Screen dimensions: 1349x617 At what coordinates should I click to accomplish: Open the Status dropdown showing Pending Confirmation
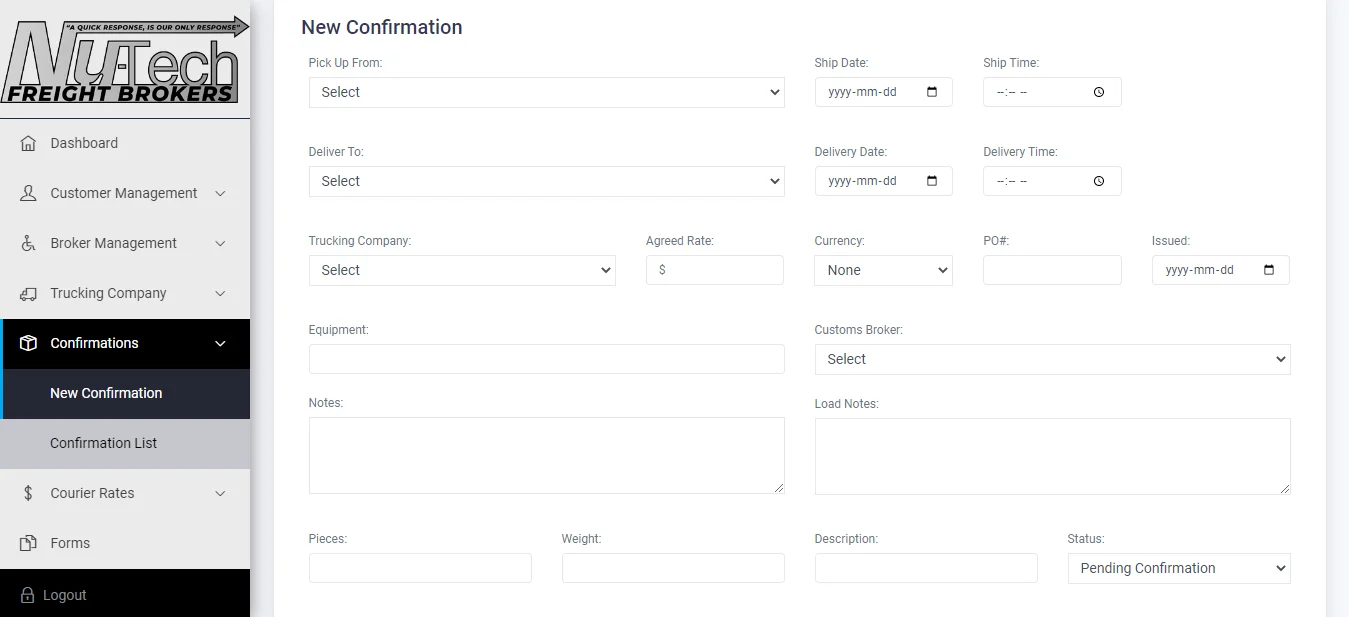(x=1178, y=568)
